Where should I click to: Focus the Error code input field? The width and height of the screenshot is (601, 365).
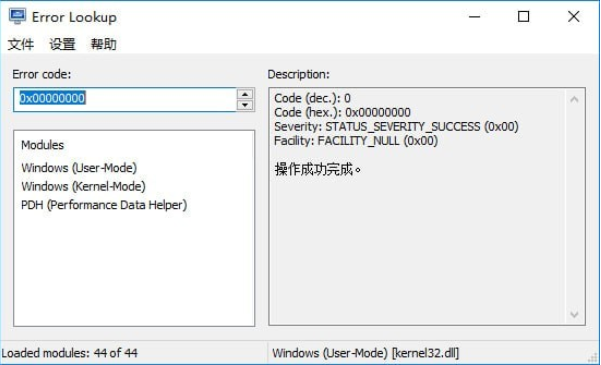pyautogui.click(x=125, y=100)
